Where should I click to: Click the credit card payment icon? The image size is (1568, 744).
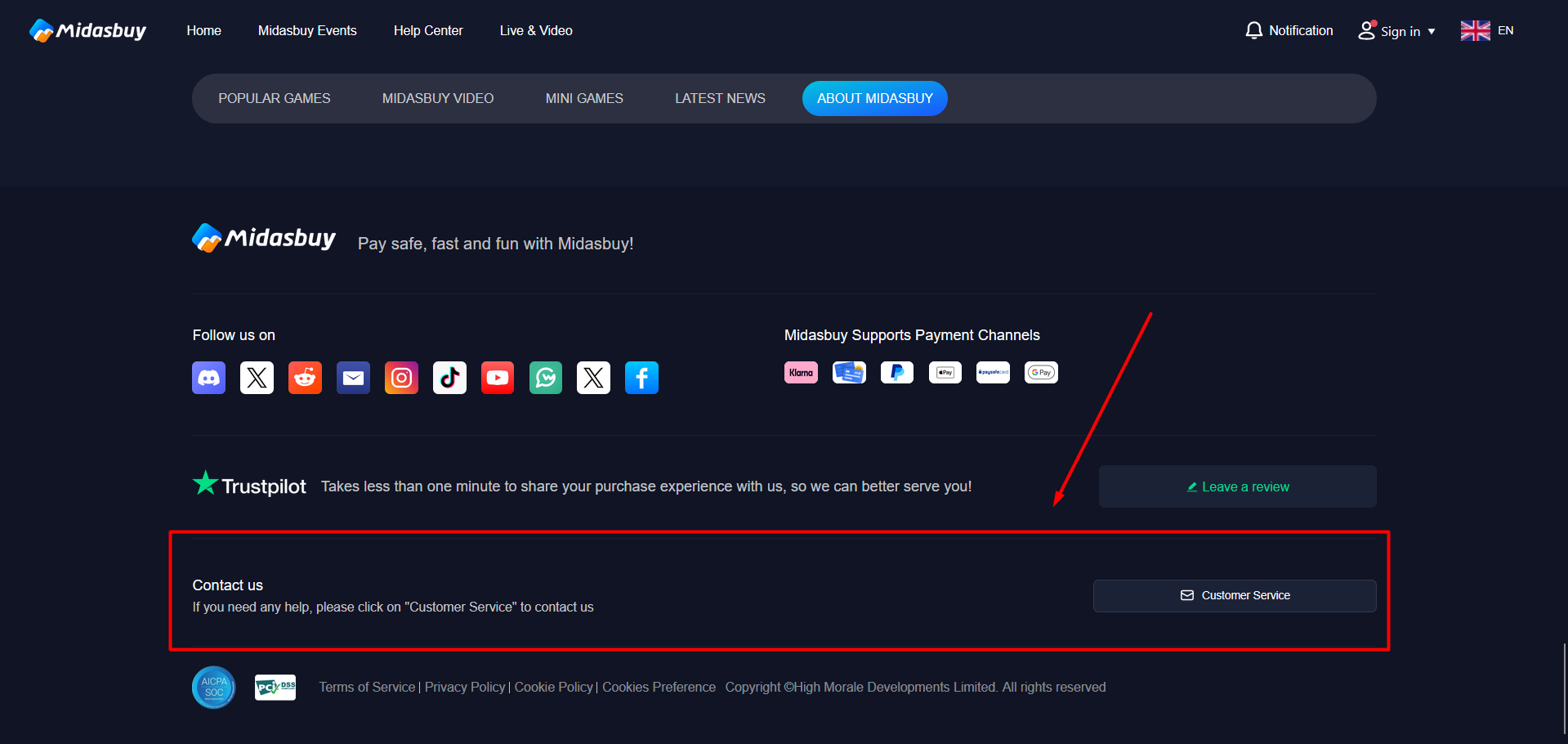[x=849, y=373]
